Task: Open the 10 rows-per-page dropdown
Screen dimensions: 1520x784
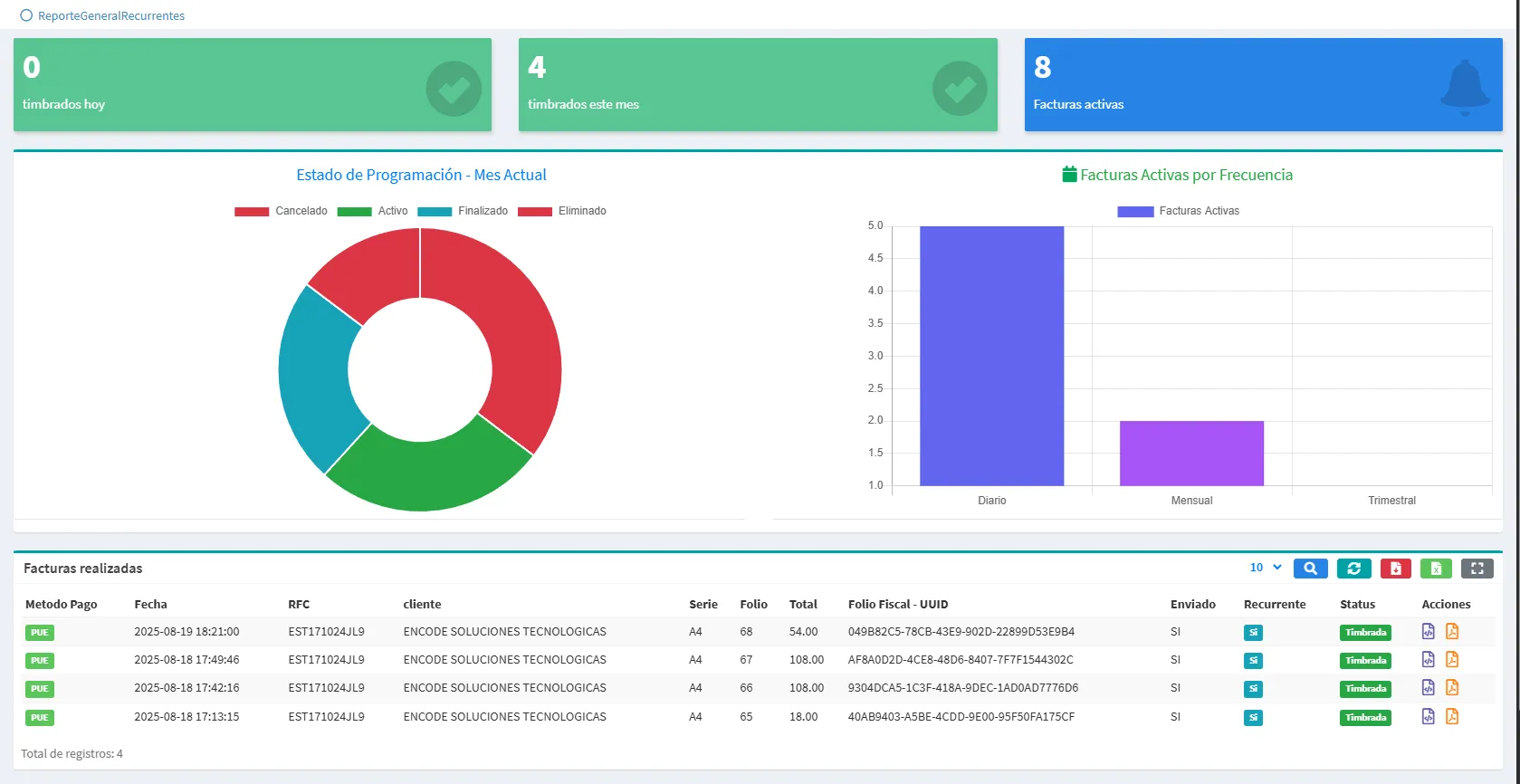Action: pos(1266,568)
